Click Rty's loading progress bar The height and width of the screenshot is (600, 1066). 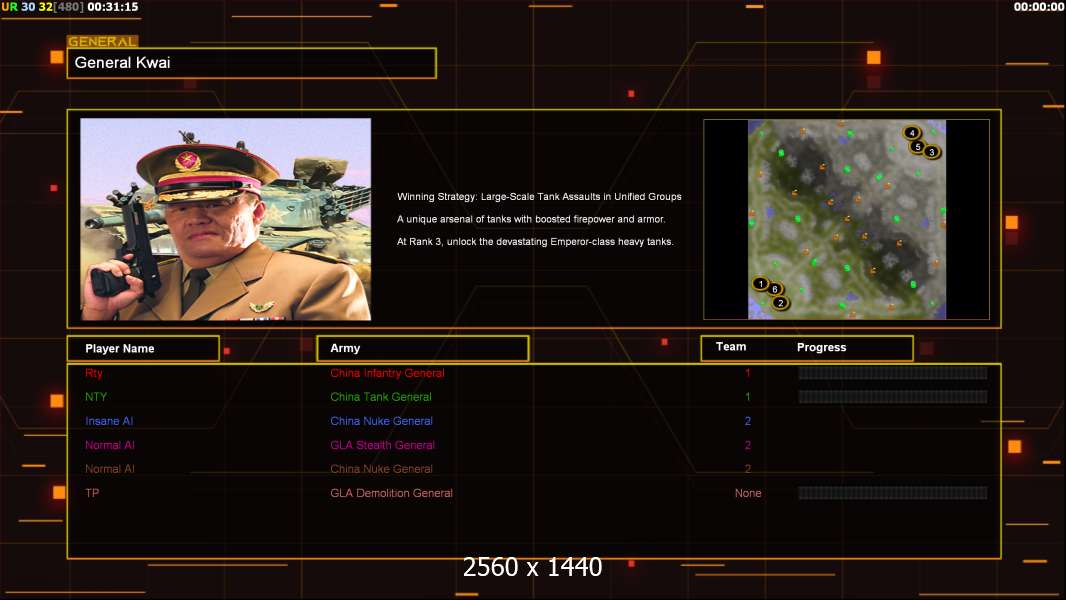coord(892,373)
